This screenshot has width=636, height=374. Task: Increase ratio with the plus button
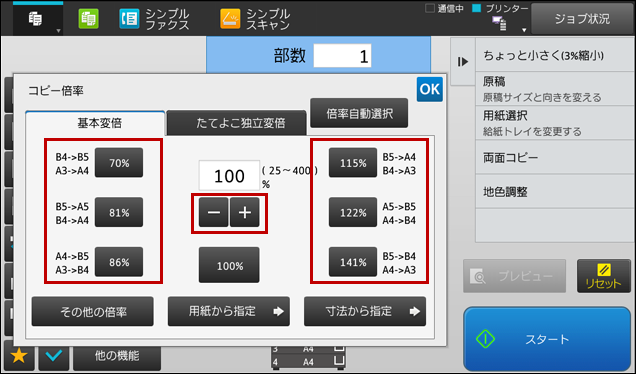click(x=245, y=213)
